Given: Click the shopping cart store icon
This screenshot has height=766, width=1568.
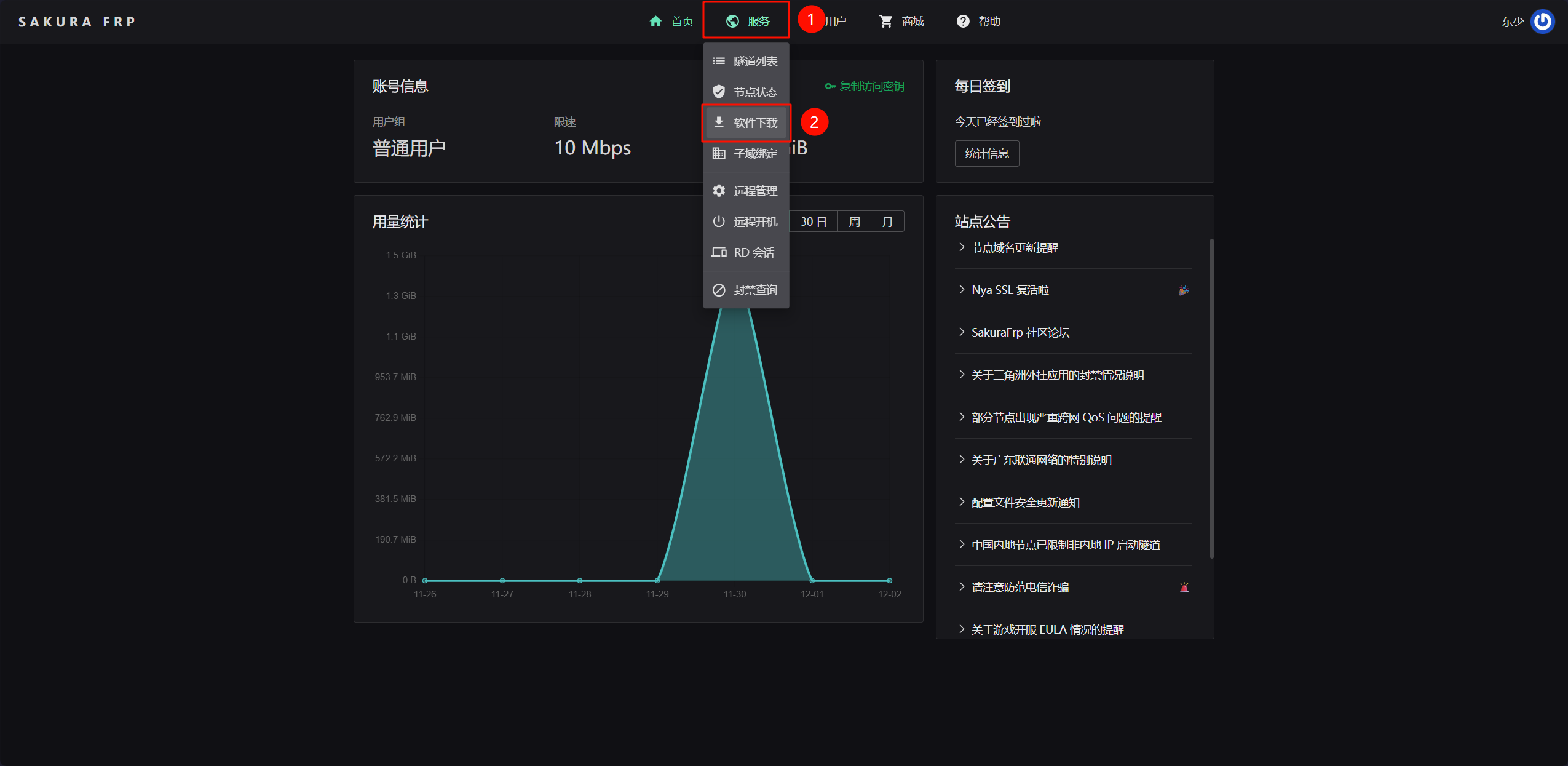Looking at the screenshot, I should click(x=885, y=22).
